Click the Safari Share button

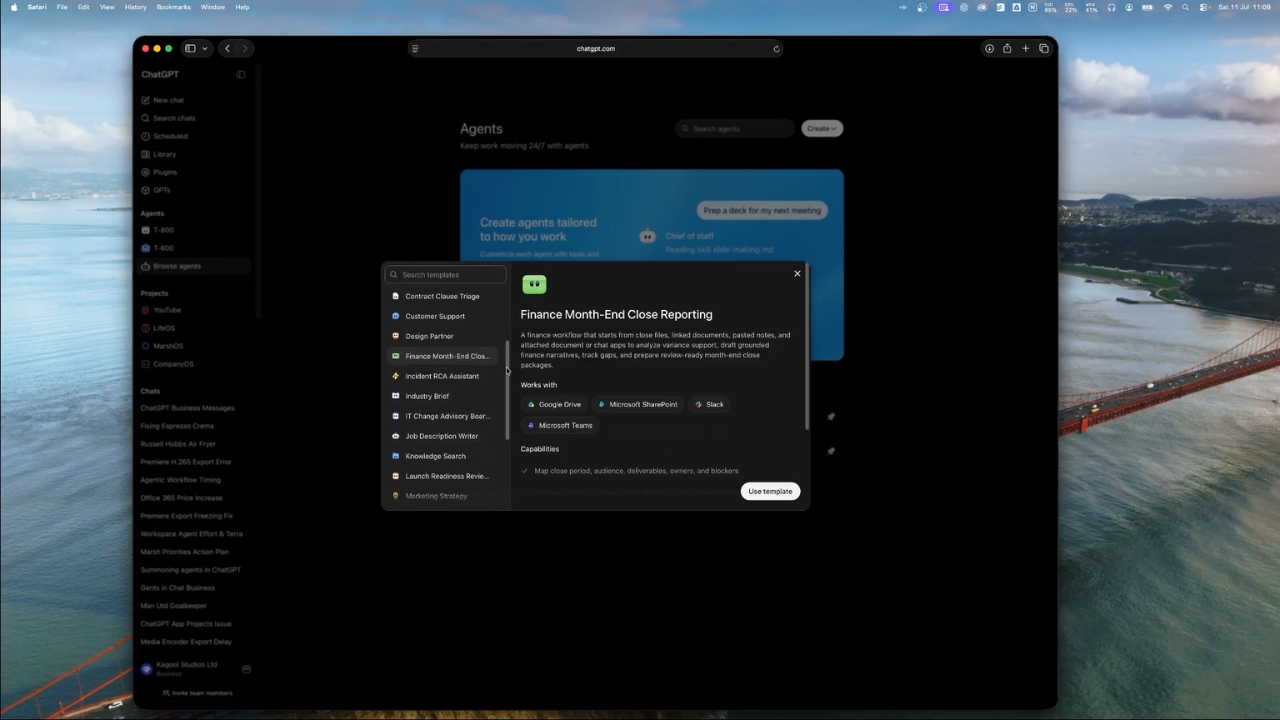tap(1007, 48)
